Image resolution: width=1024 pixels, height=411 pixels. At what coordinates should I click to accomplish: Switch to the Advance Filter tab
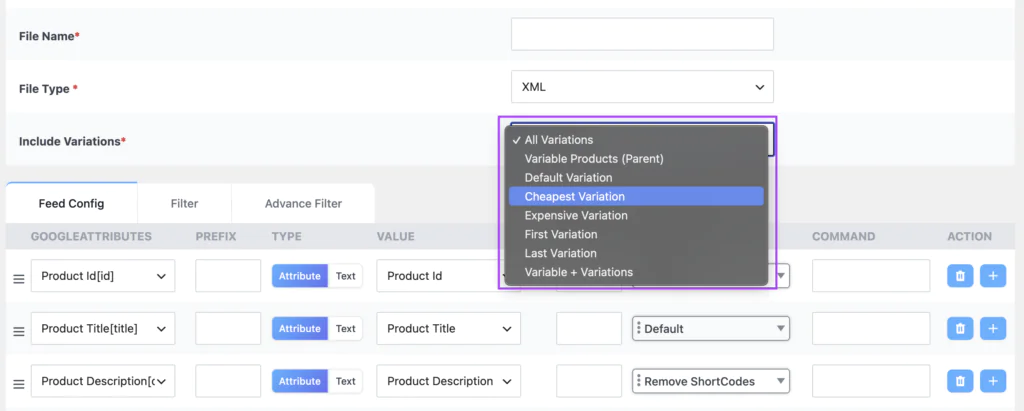[x=303, y=203]
